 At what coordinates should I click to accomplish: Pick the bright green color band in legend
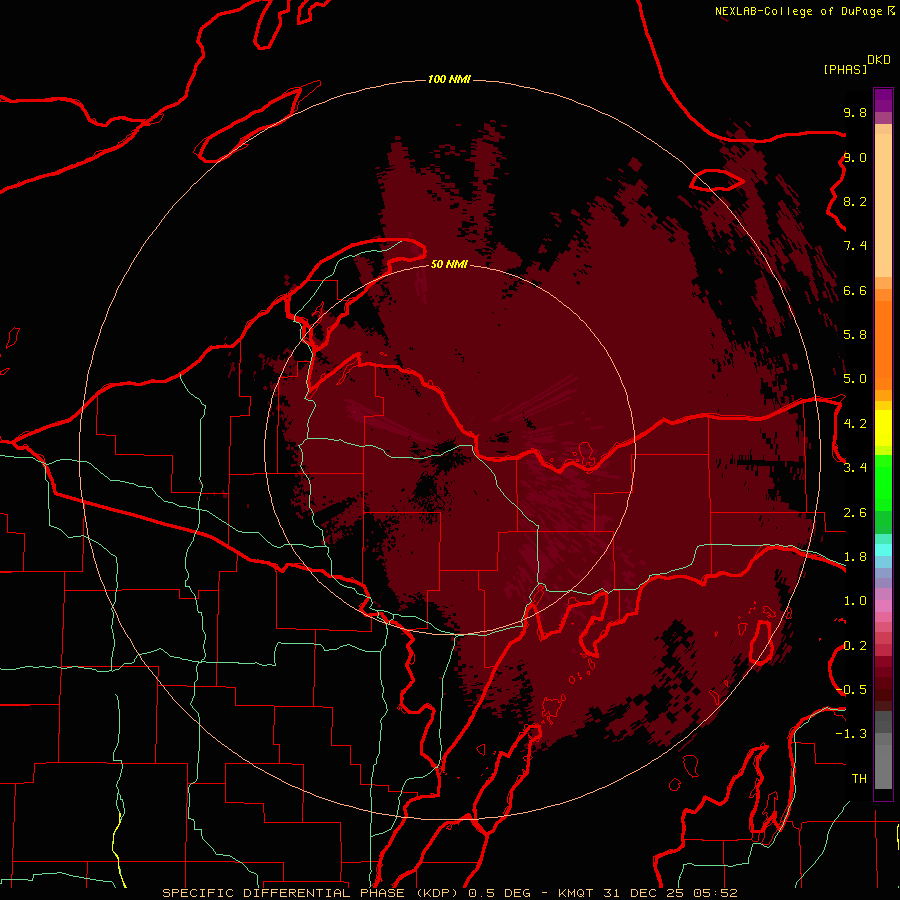pyautogui.click(x=883, y=483)
